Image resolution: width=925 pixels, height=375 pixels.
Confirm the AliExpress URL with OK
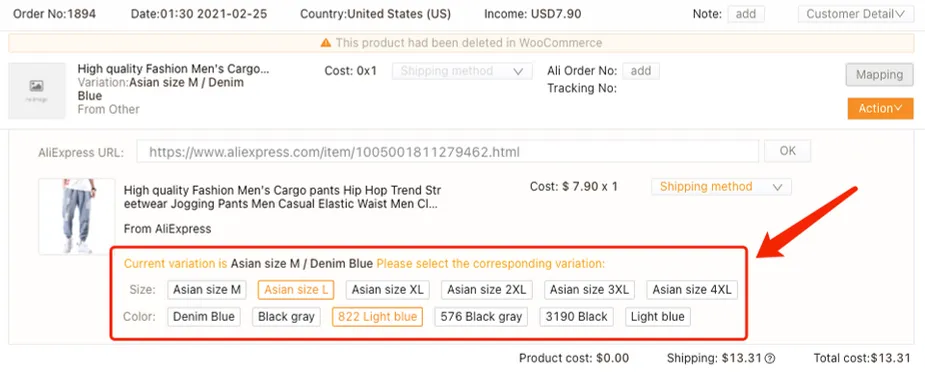point(788,151)
